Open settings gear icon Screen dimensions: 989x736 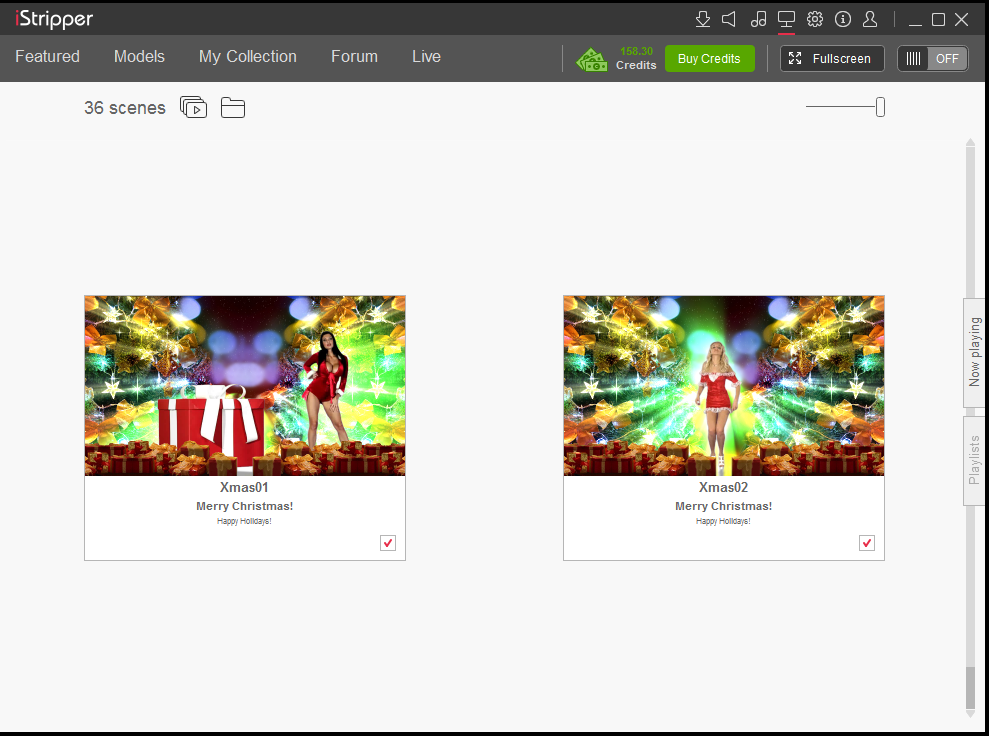[x=815, y=20]
